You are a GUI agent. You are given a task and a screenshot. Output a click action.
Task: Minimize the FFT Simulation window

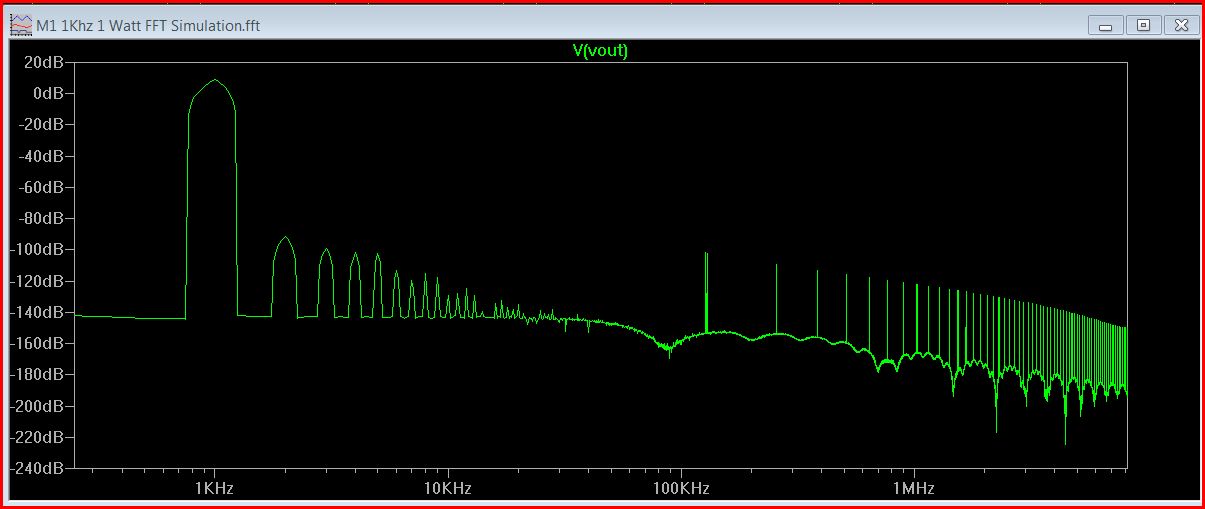pos(1107,26)
